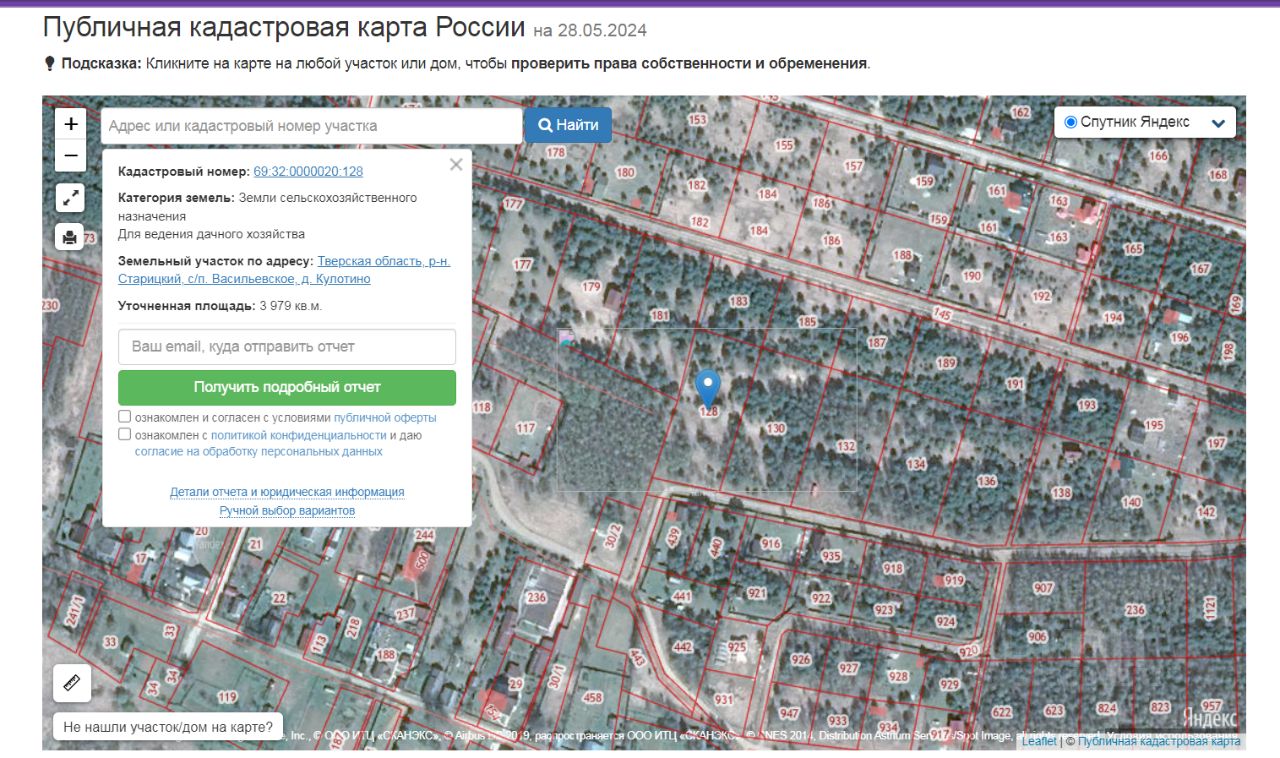Click Не нашли участок/дом на карте? button

(x=167, y=727)
